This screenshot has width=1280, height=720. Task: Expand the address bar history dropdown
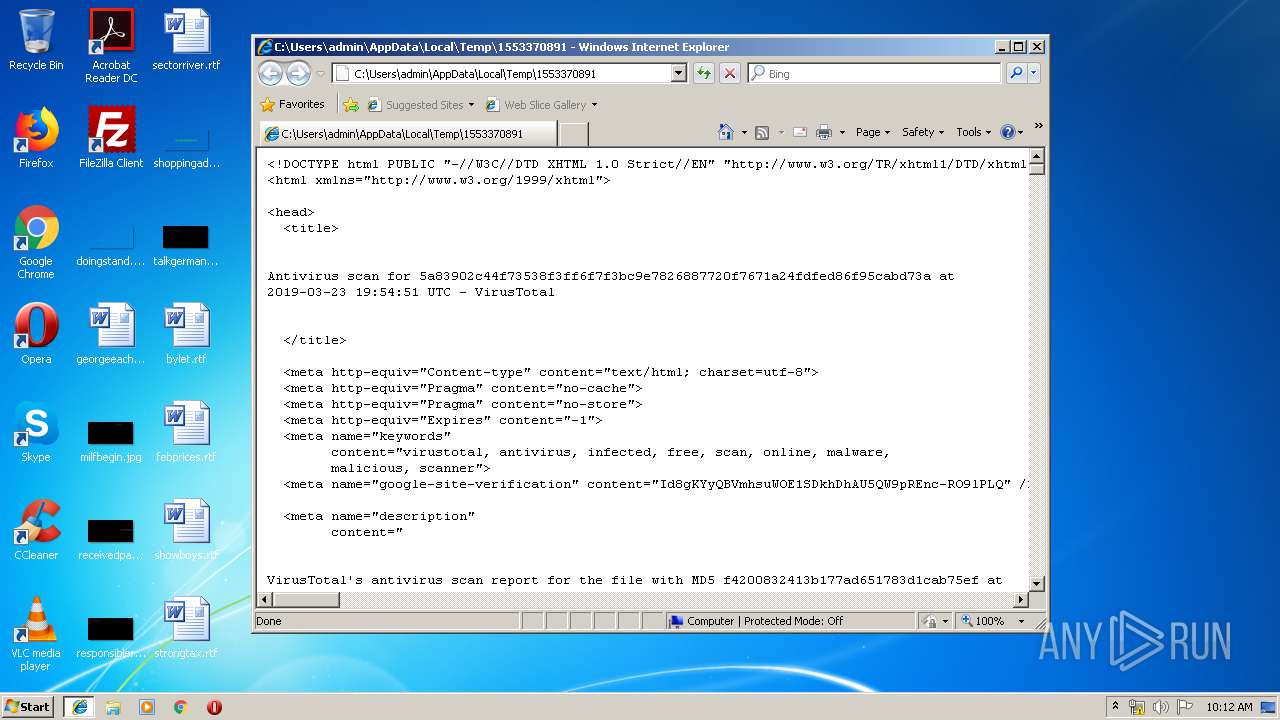[x=679, y=73]
